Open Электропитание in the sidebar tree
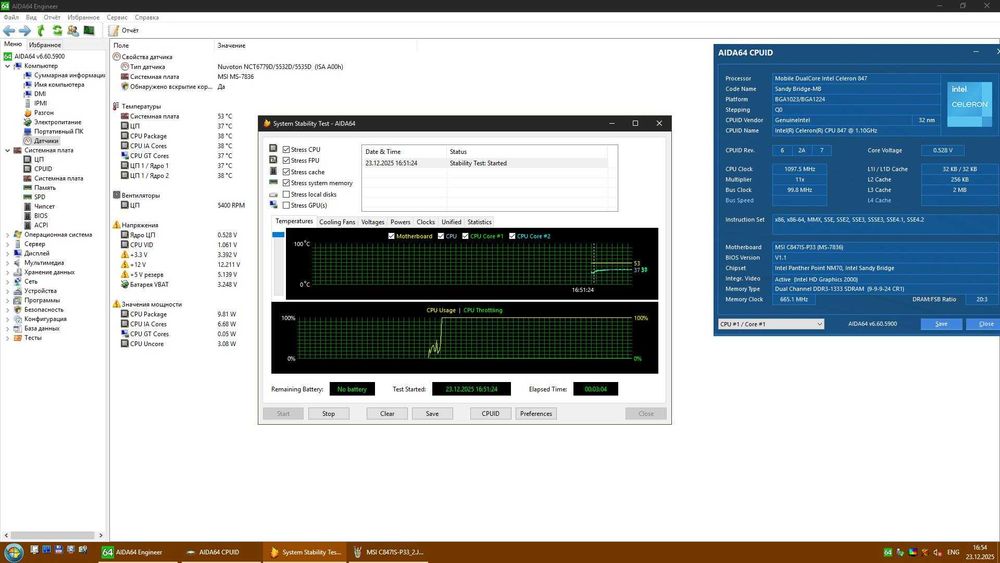This screenshot has width=1000, height=563. [x=57, y=122]
